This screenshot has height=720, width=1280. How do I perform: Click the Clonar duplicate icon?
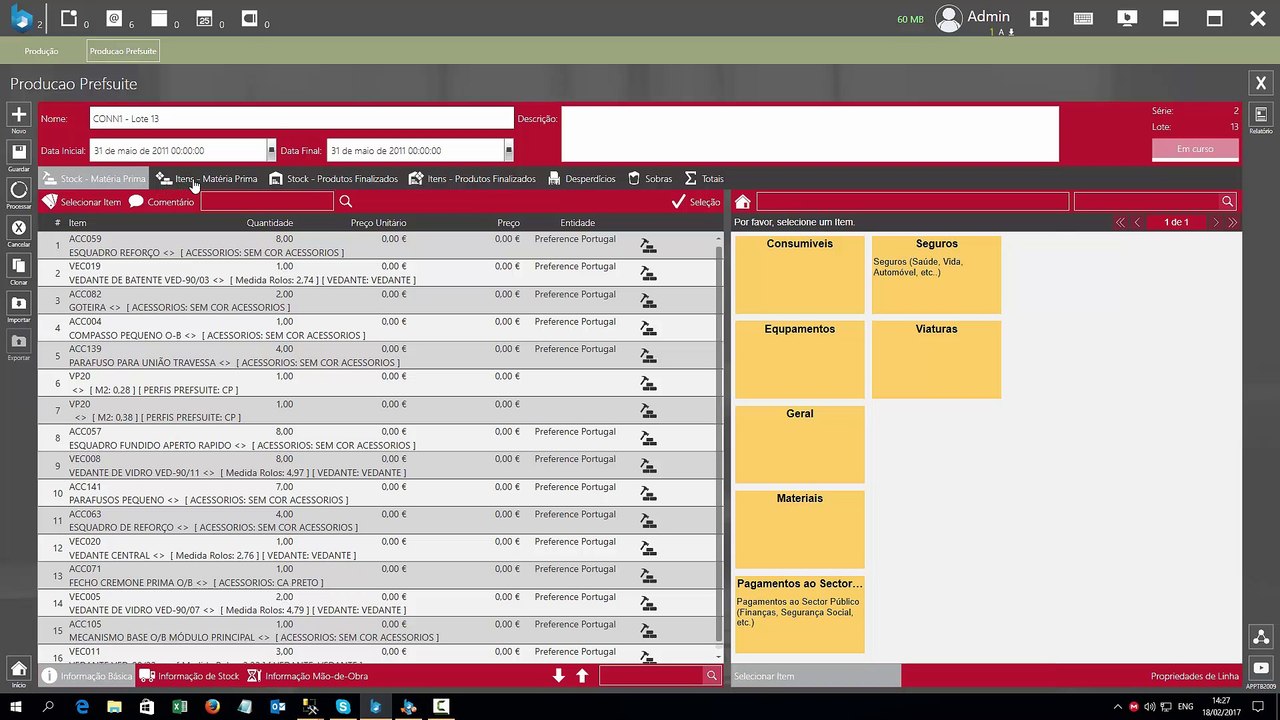tap(18, 266)
